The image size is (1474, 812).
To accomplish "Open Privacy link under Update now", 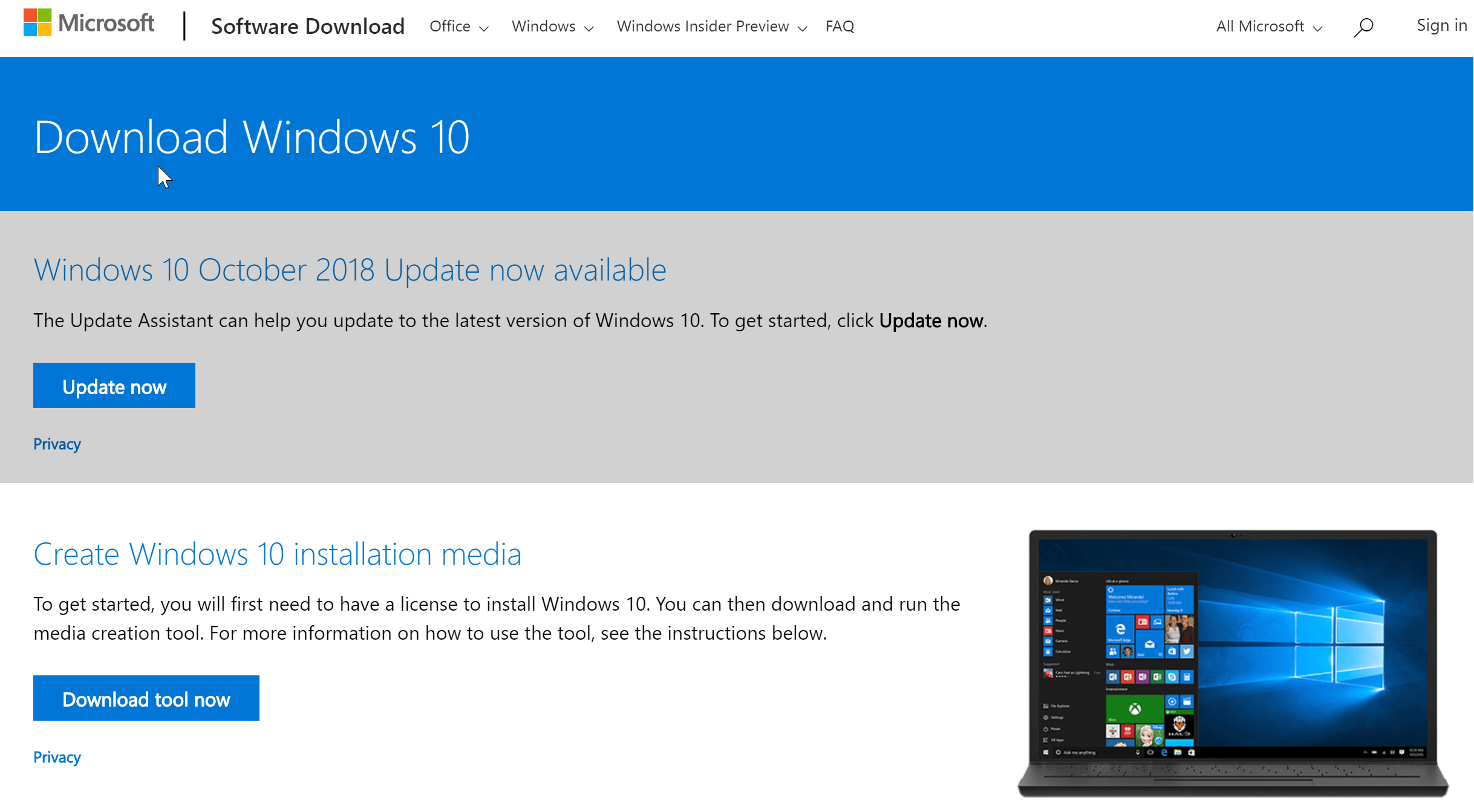I will coord(57,444).
